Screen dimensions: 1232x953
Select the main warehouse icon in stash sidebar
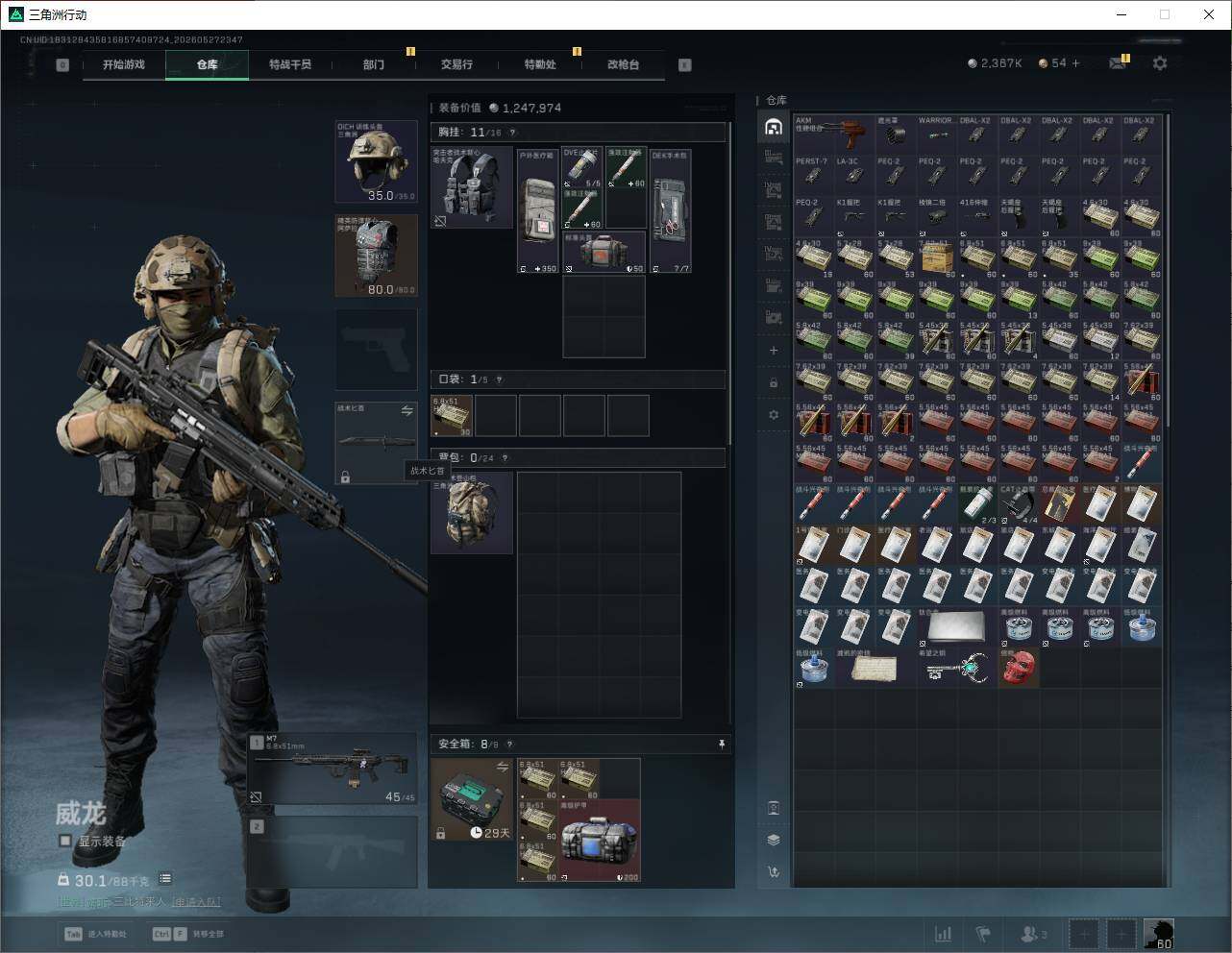[774, 127]
